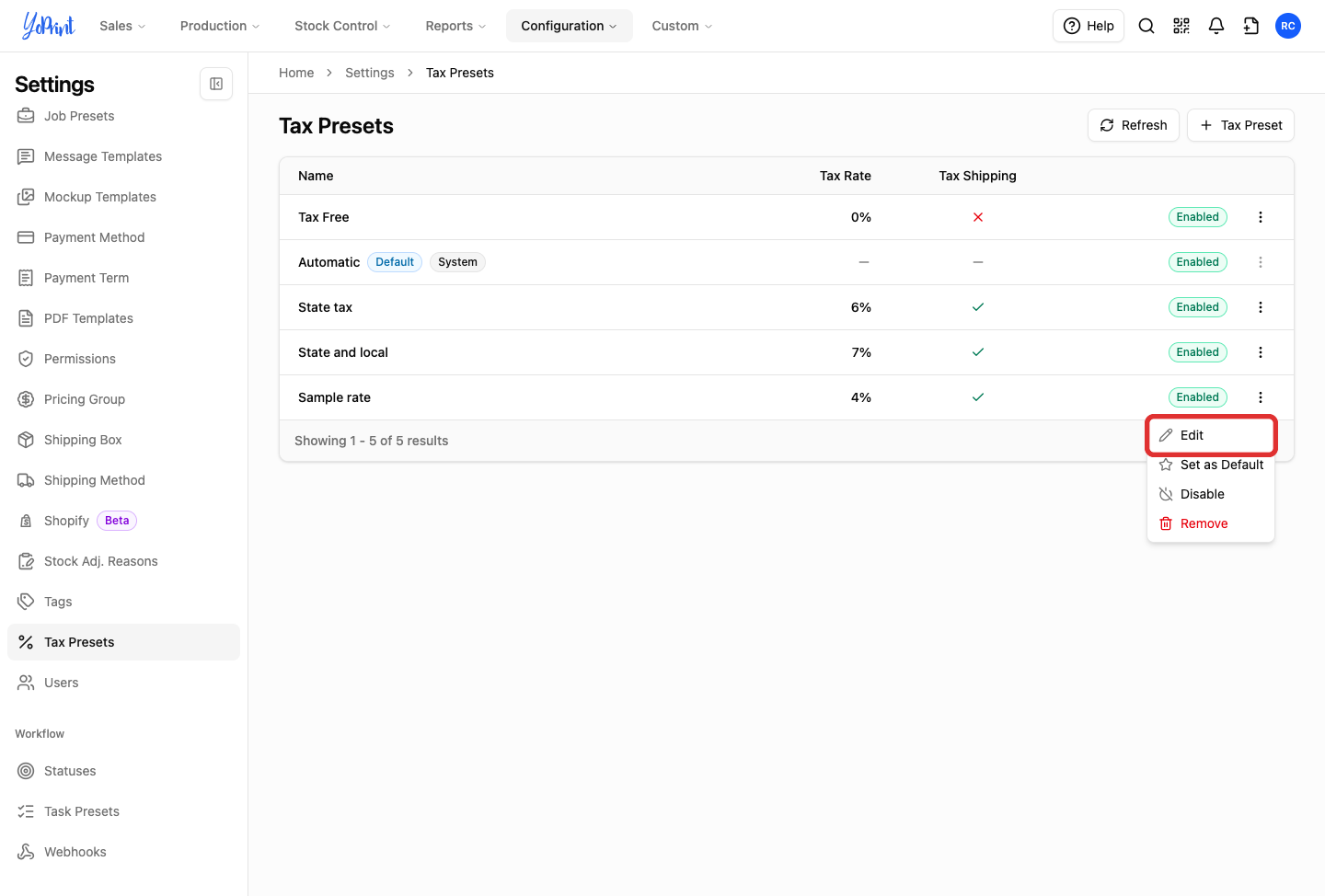Screen dimensions: 1325x896
Task: Open the Help button
Action: 1089,26
